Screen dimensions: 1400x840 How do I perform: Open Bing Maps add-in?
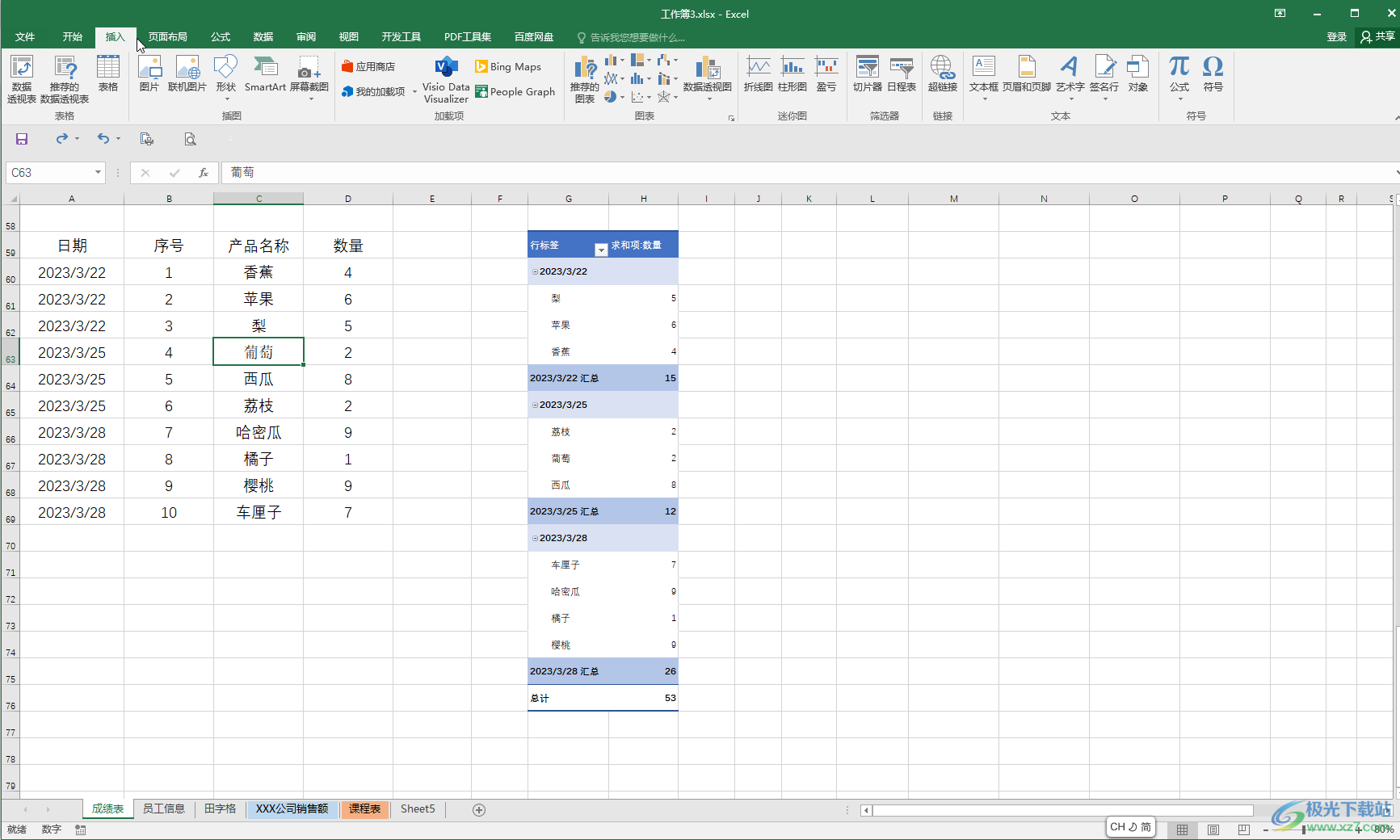click(x=508, y=67)
